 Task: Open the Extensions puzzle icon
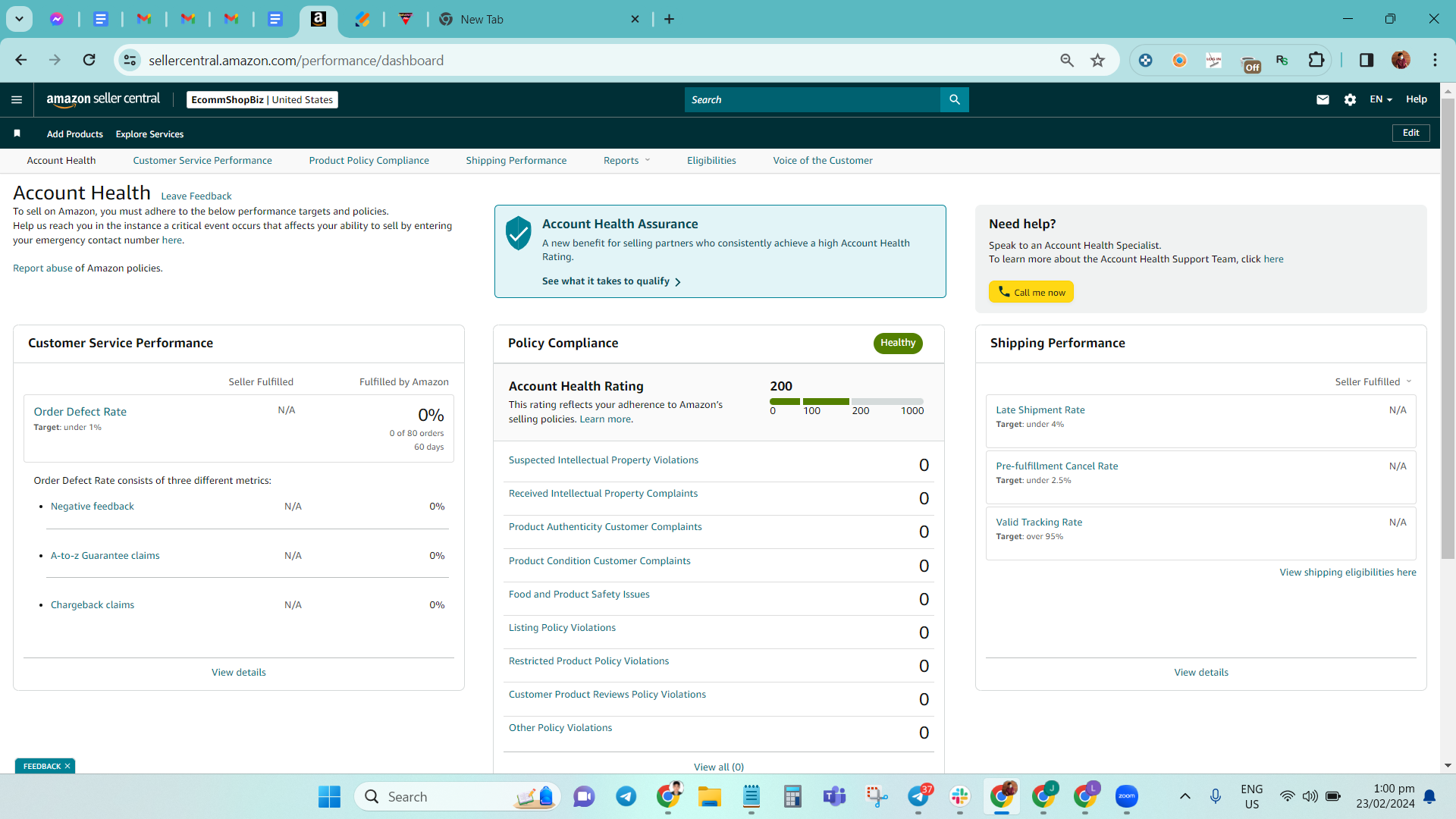click(x=1316, y=60)
